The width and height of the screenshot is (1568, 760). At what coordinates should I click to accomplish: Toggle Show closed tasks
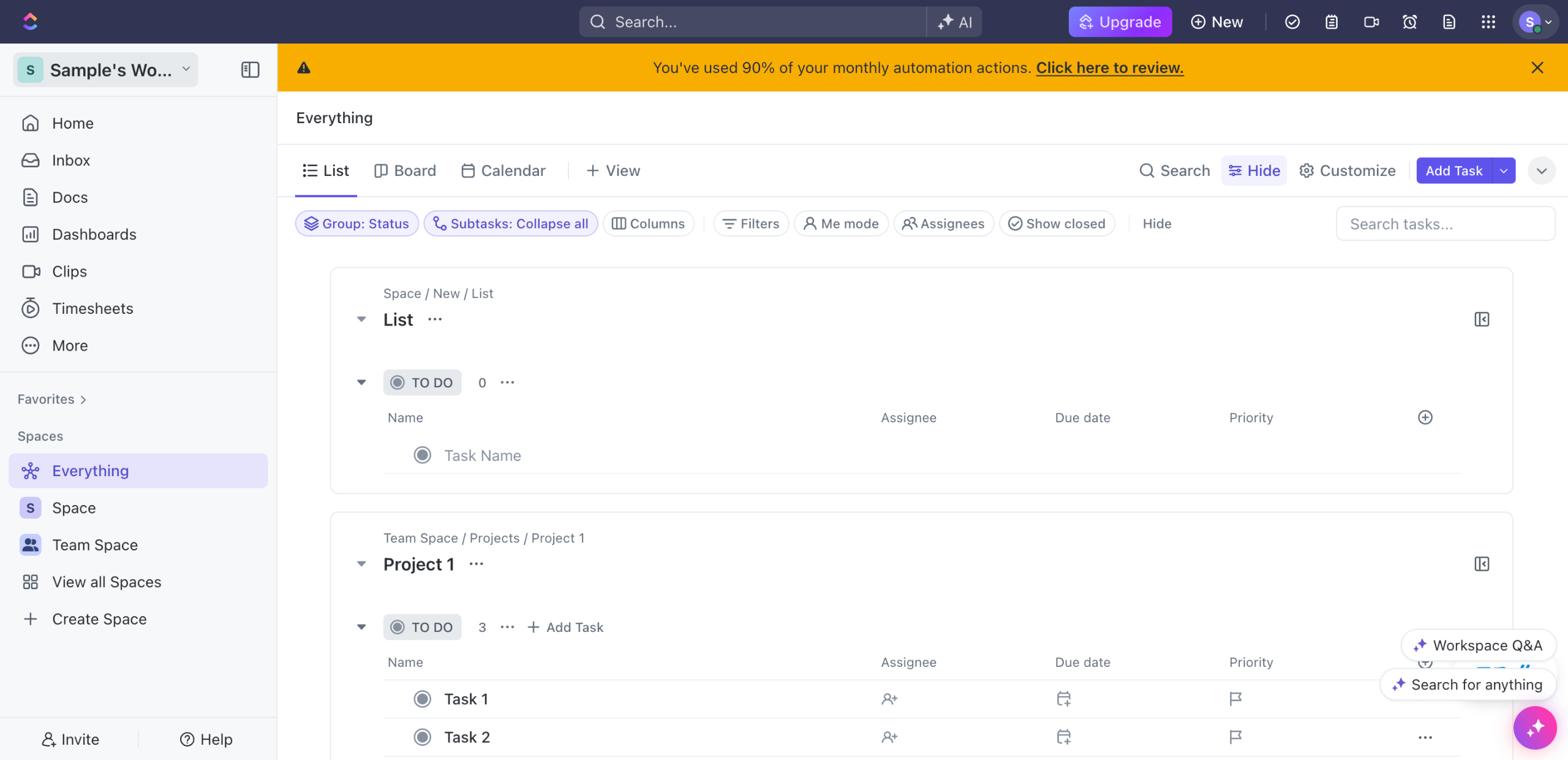1057,224
